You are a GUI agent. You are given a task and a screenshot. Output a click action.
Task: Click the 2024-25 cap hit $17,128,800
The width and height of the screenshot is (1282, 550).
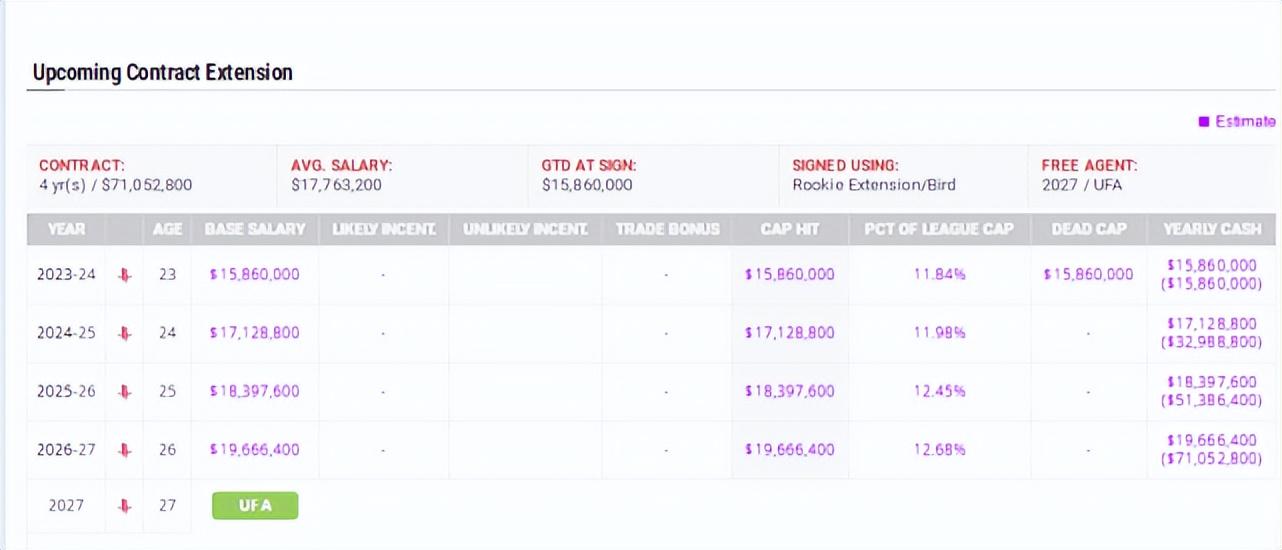(x=789, y=333)
